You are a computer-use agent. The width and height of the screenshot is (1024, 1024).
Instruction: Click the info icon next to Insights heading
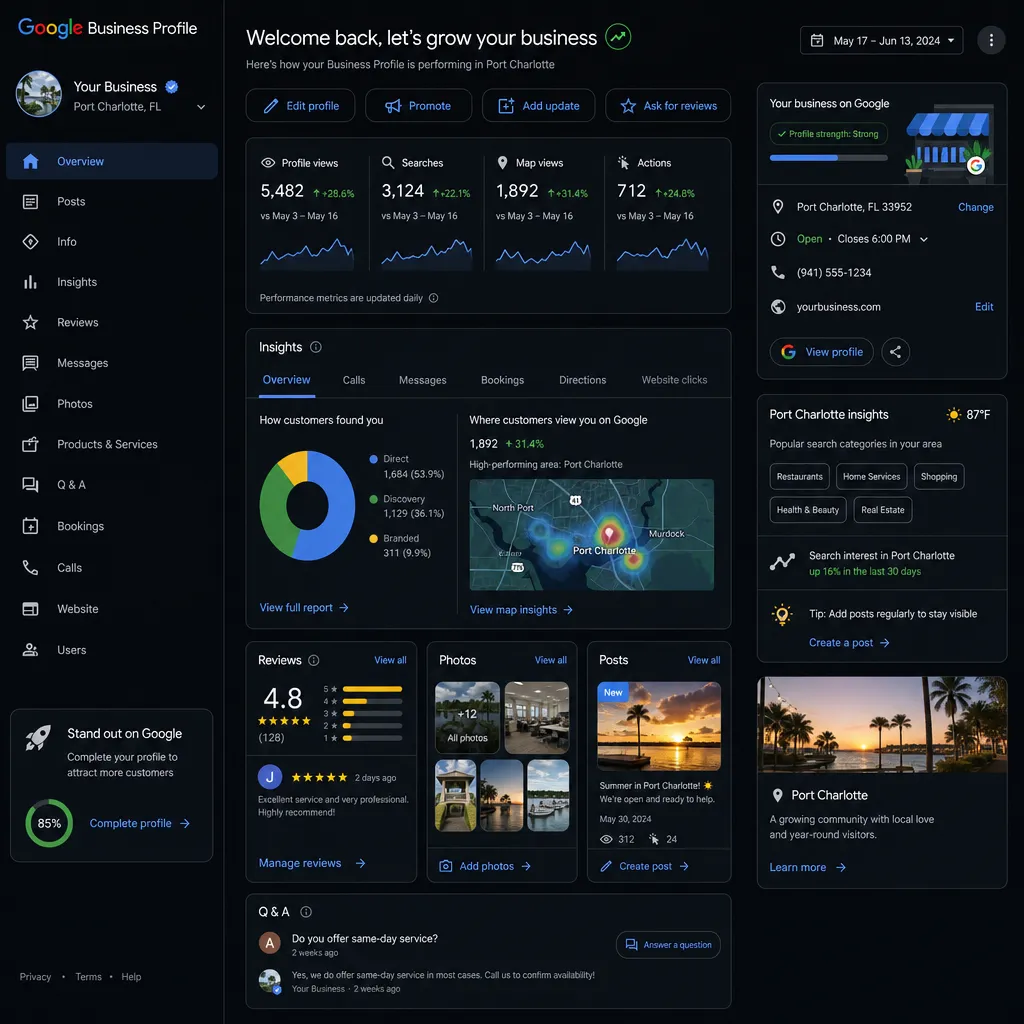pos(315,347)
